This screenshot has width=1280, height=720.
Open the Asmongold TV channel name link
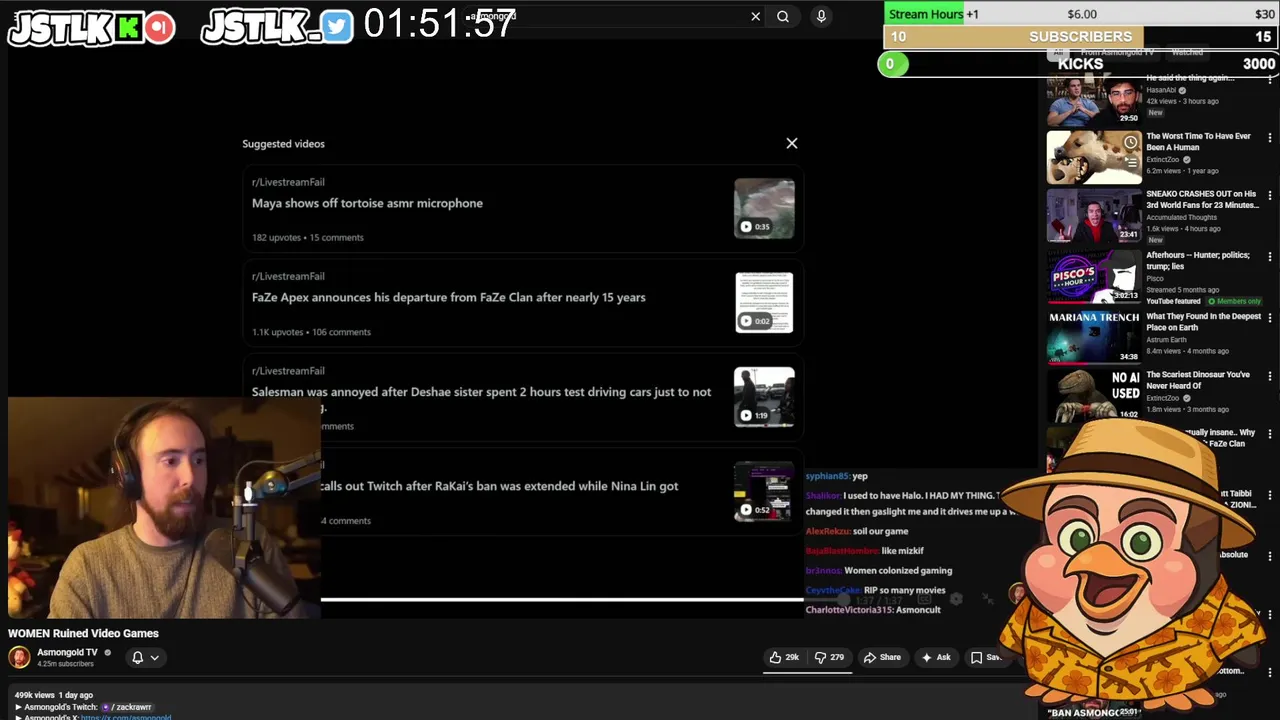[67, 652]
